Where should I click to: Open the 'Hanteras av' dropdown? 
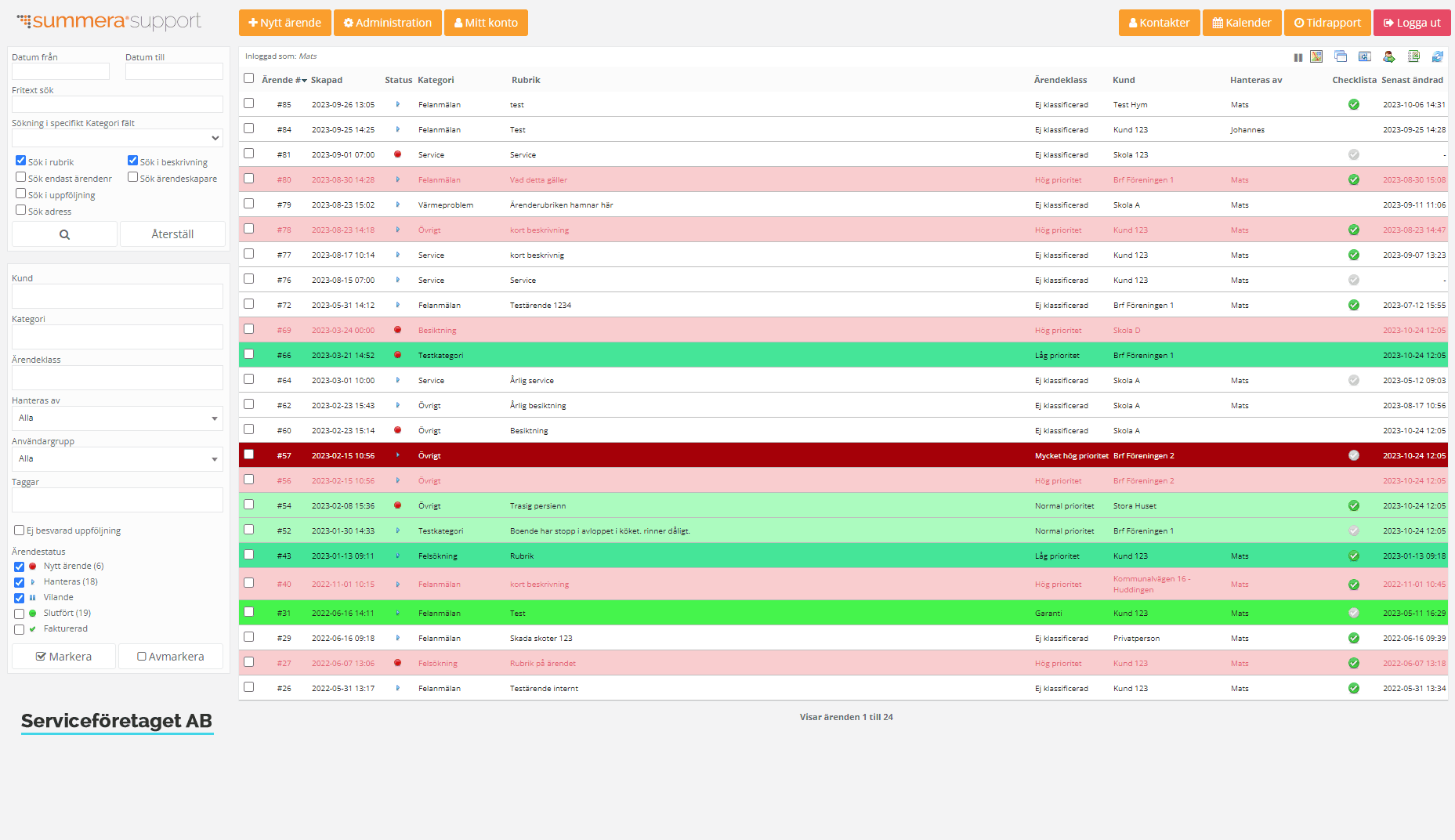pyautogui.click(x=118, y=418)
